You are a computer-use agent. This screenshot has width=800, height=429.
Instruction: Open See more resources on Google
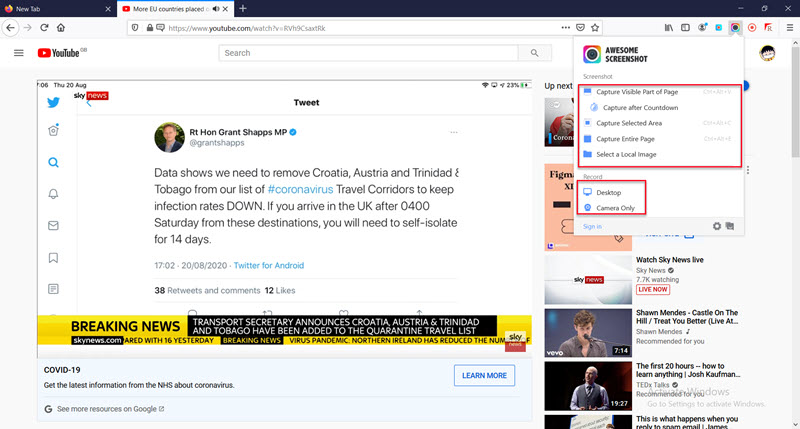(110, 409)
